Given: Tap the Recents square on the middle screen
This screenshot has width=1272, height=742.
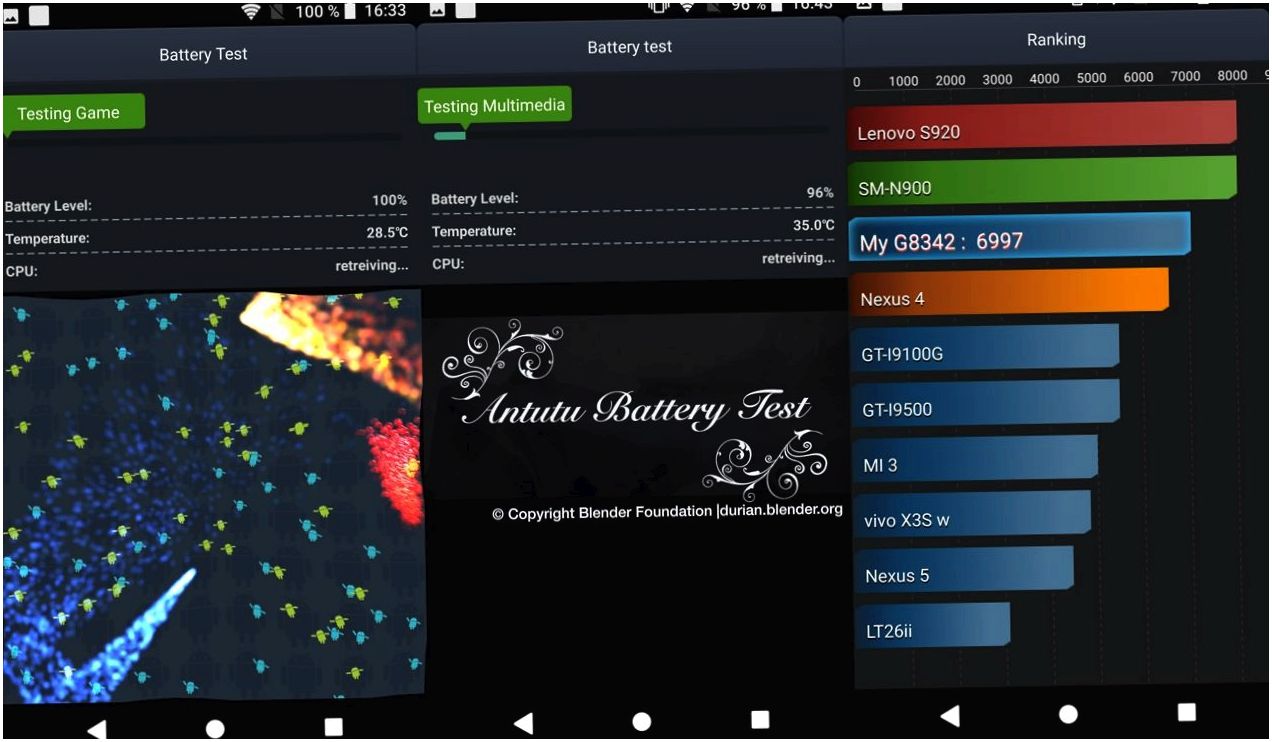Looking at the screenshot, I should (x=760, y=720).
